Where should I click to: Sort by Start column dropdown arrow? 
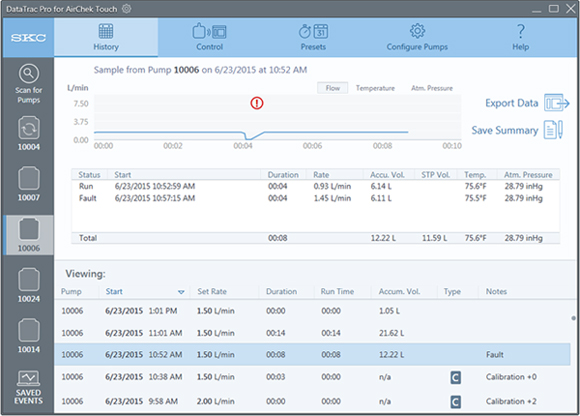click(181, 292)
